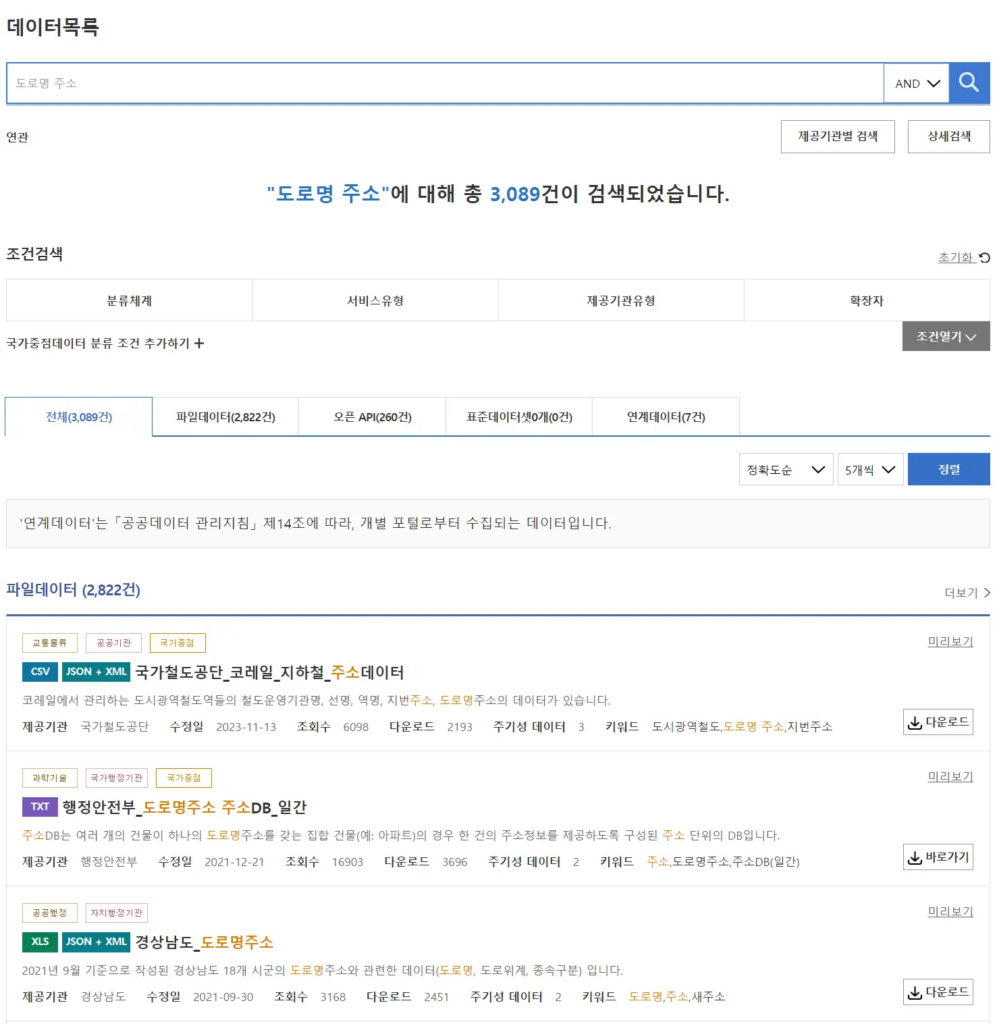Open the AND operator dropdown
The width and height of the screenshot is (997, 1024).
[x=917, y=83]
